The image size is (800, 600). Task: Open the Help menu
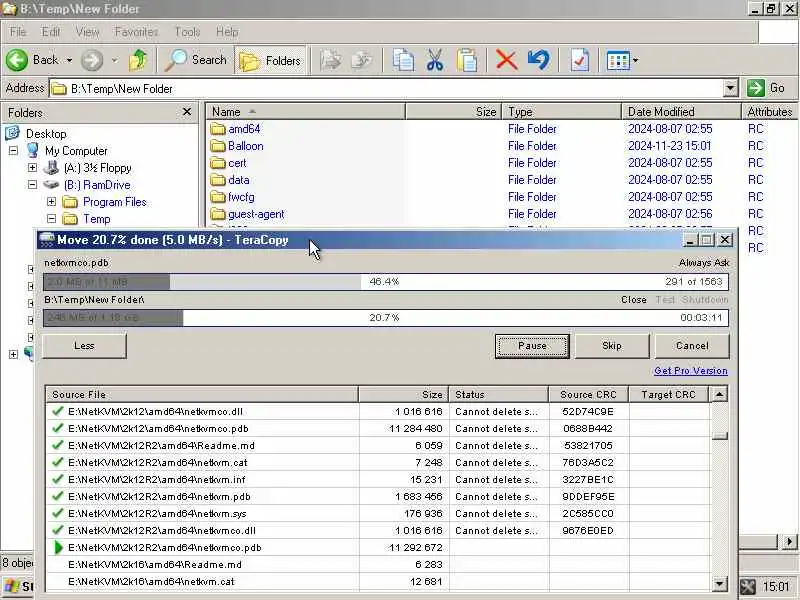[x=227, y=32]
